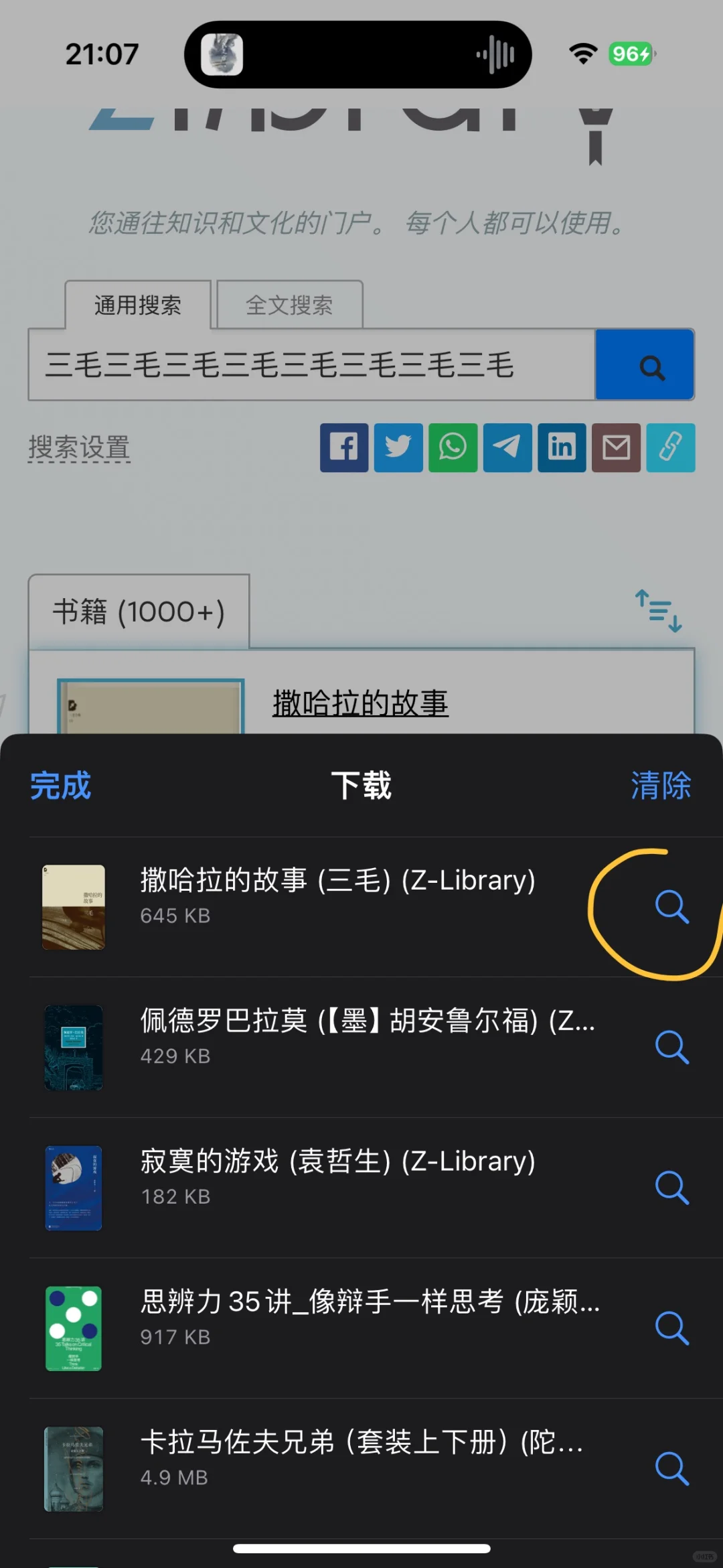Click the blue search magnifier button
The image size is (723, 1568).
tap(645, 365)
